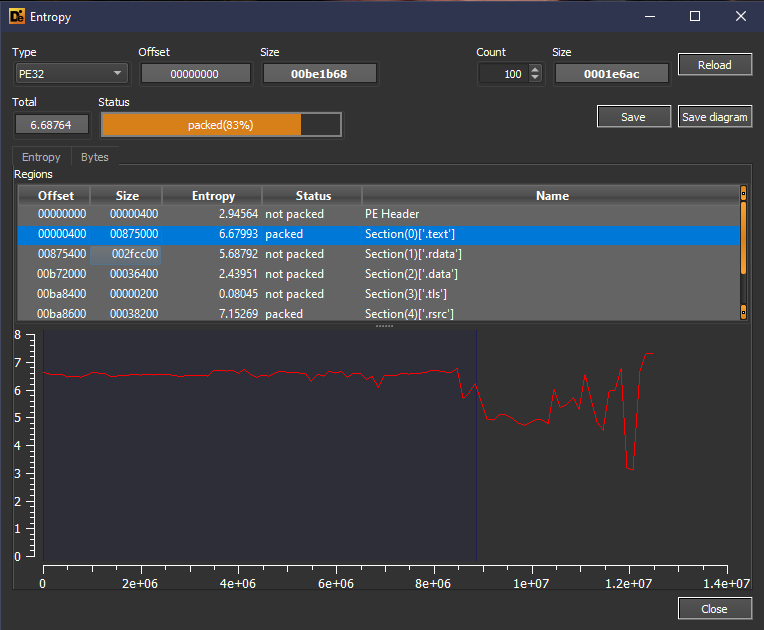The image size is (764, 630).
Task: Click Save diagram button
Action: (714, 117)
